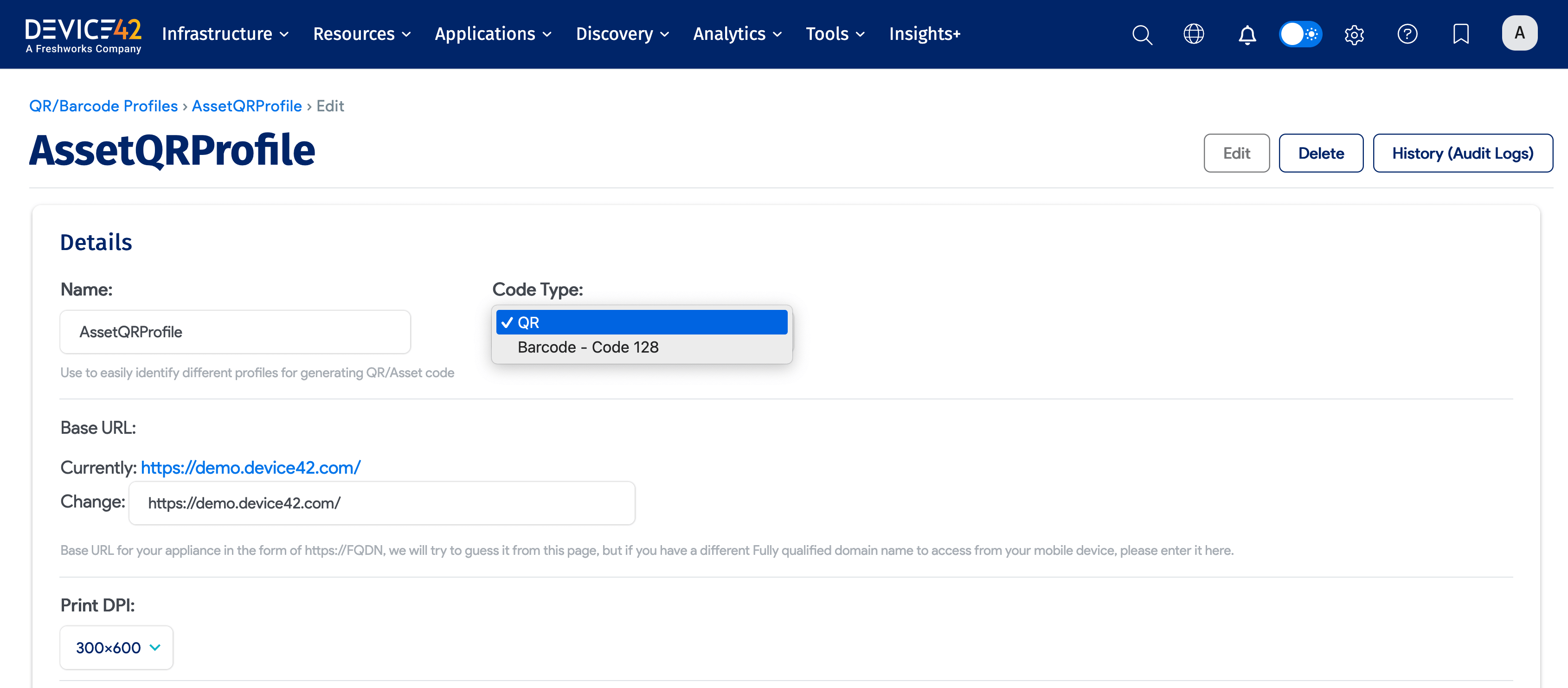Open the current demo.device42.com link
Viewport: 1568px width, 688px height.
click(x=251, y=468)
